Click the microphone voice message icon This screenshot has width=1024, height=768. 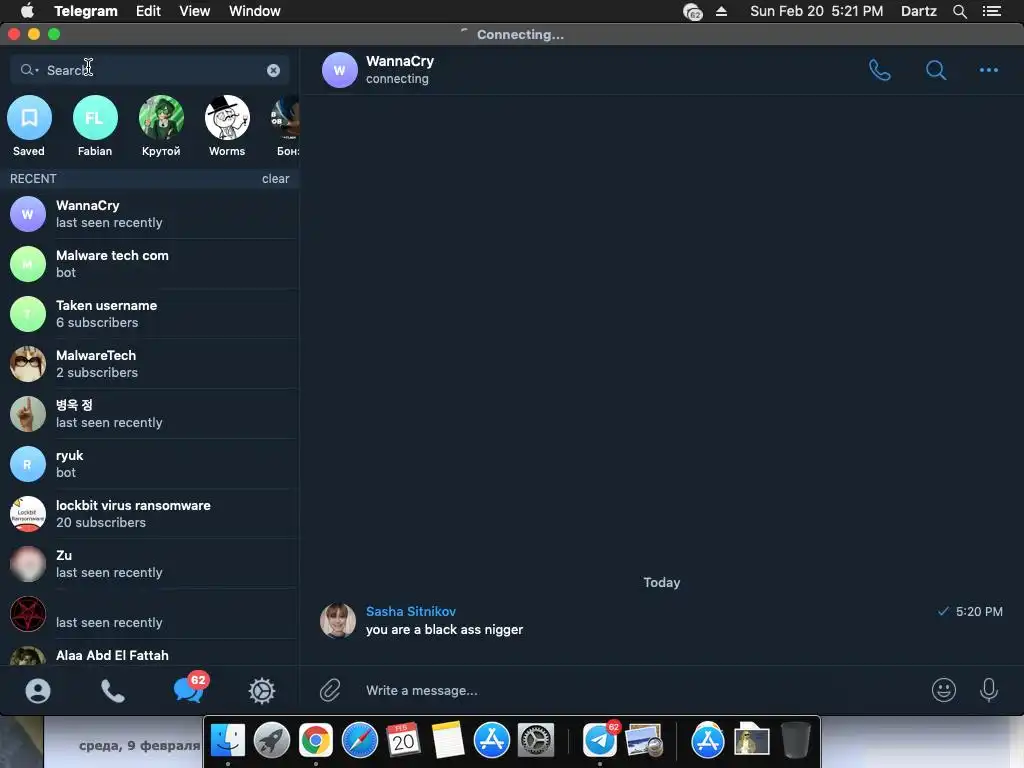point(989,690)
